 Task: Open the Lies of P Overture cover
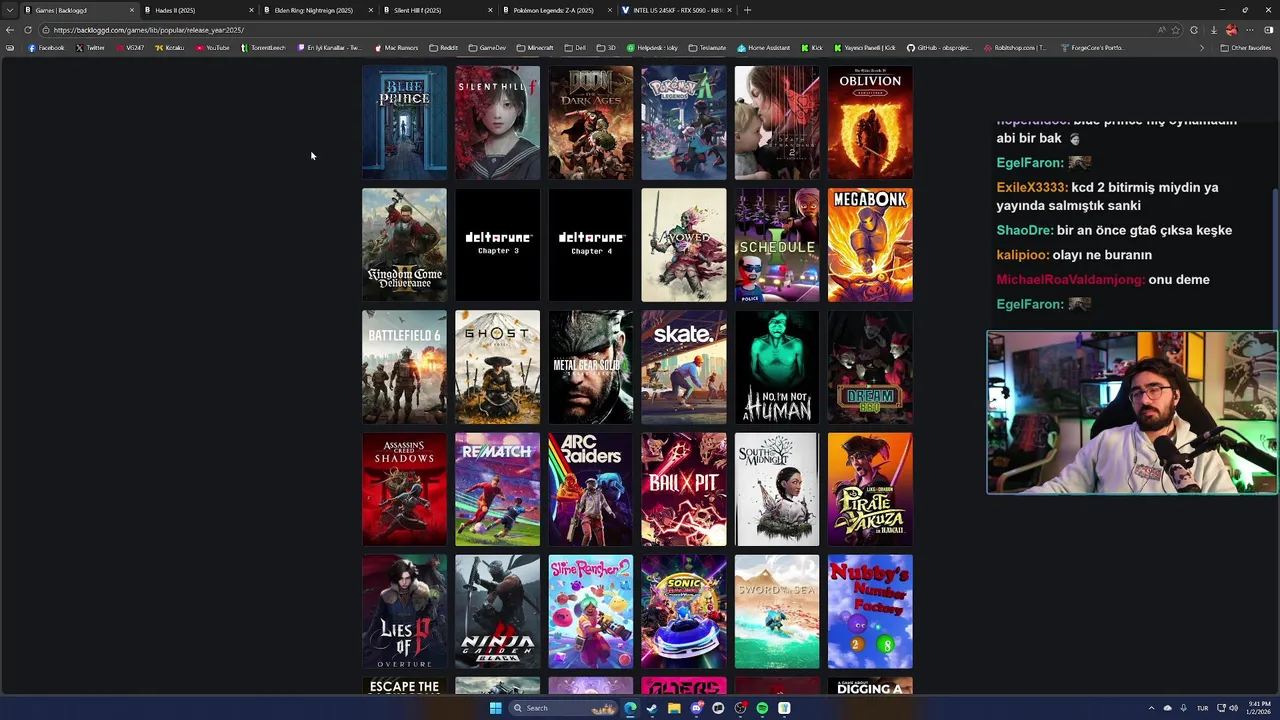click(404, 612)
